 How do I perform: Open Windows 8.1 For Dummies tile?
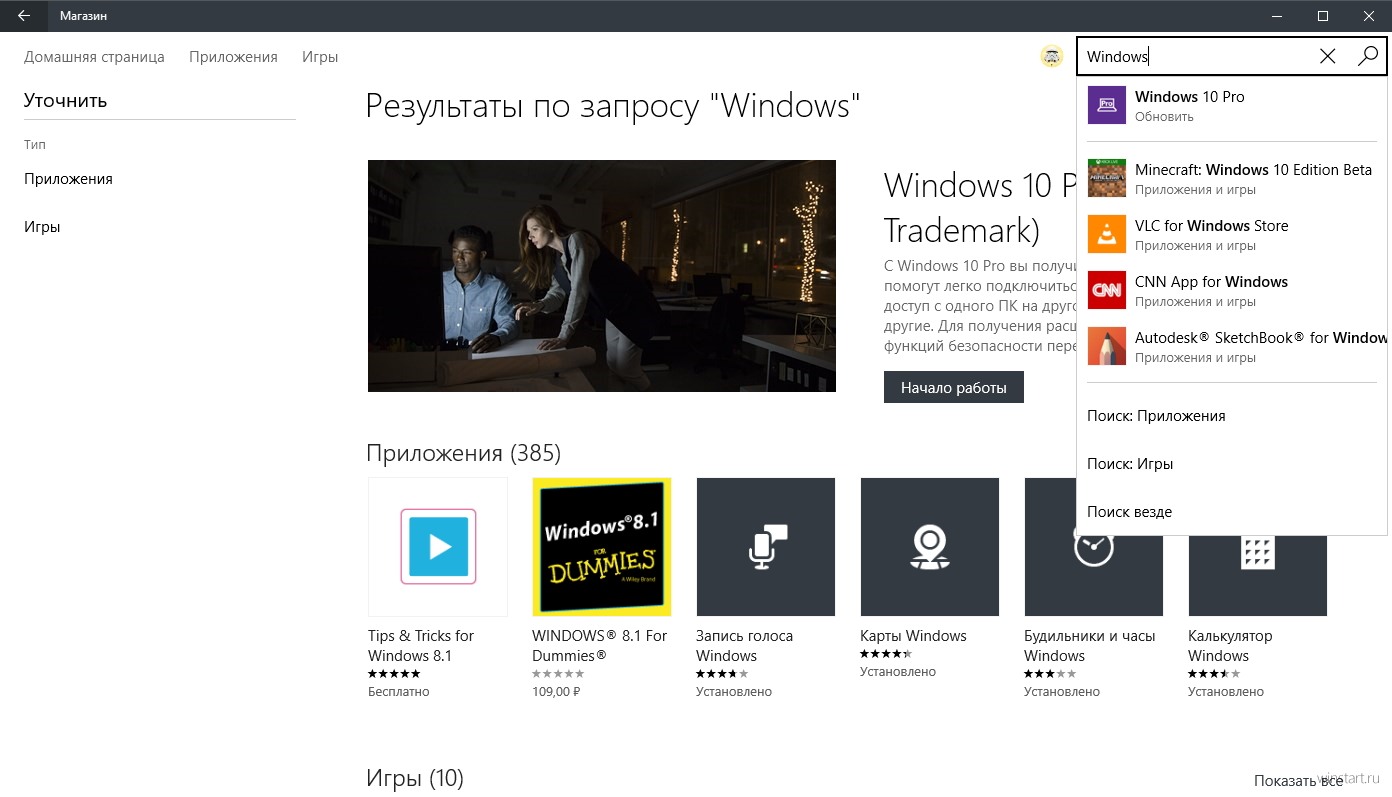click(602, 546)
